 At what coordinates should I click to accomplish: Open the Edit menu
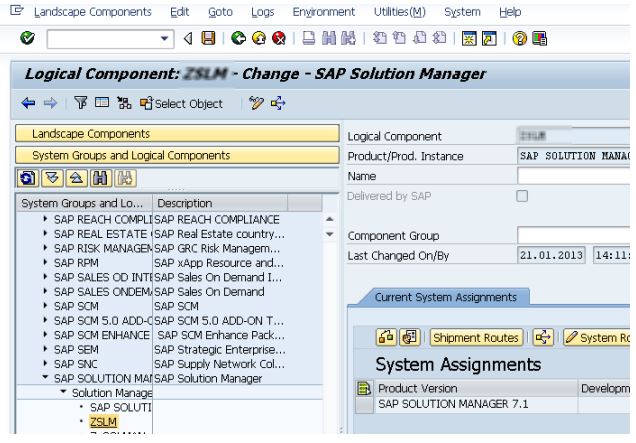pyautogui.click(x=180, y=12)
